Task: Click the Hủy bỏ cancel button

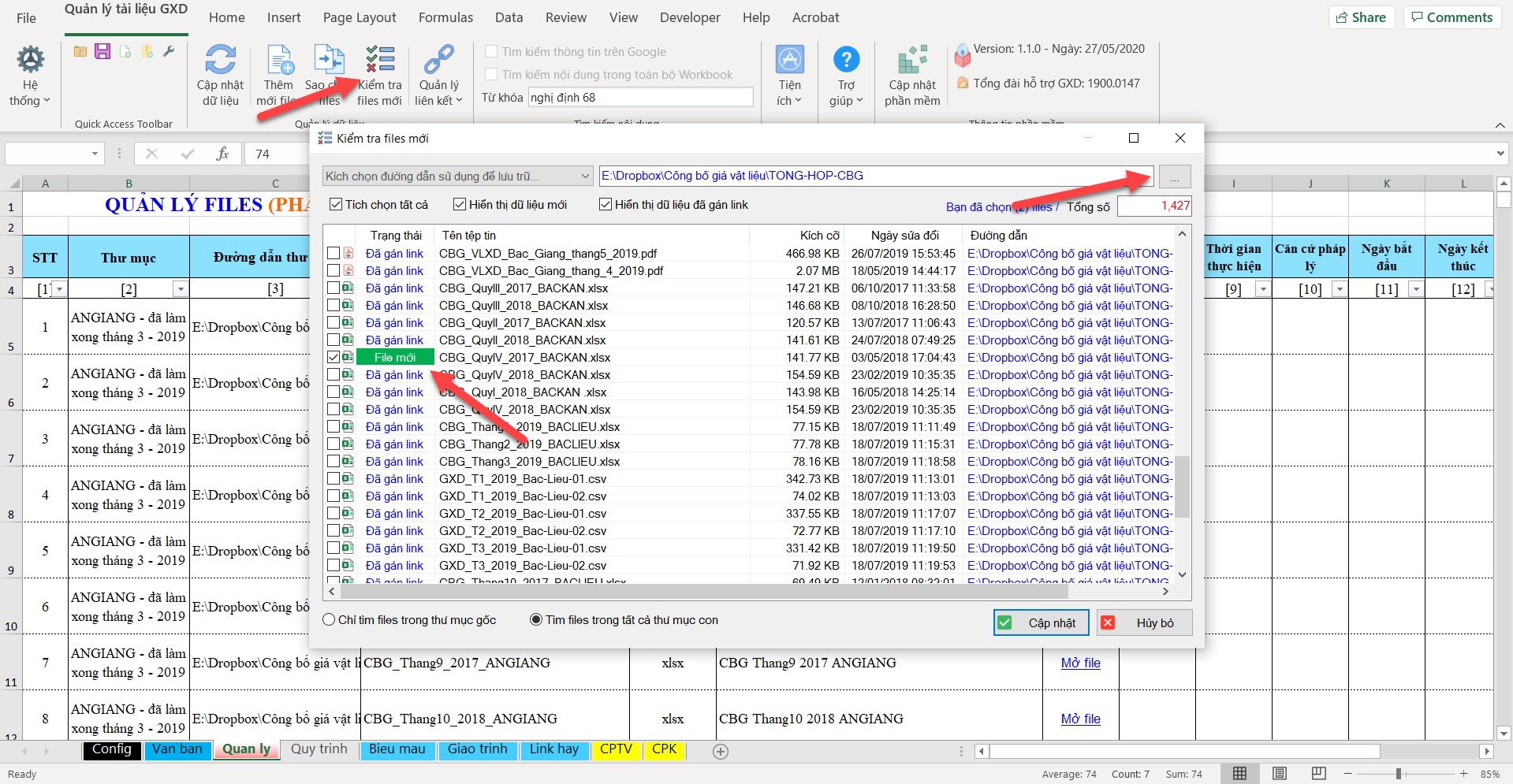Action: click(1144, 622)
